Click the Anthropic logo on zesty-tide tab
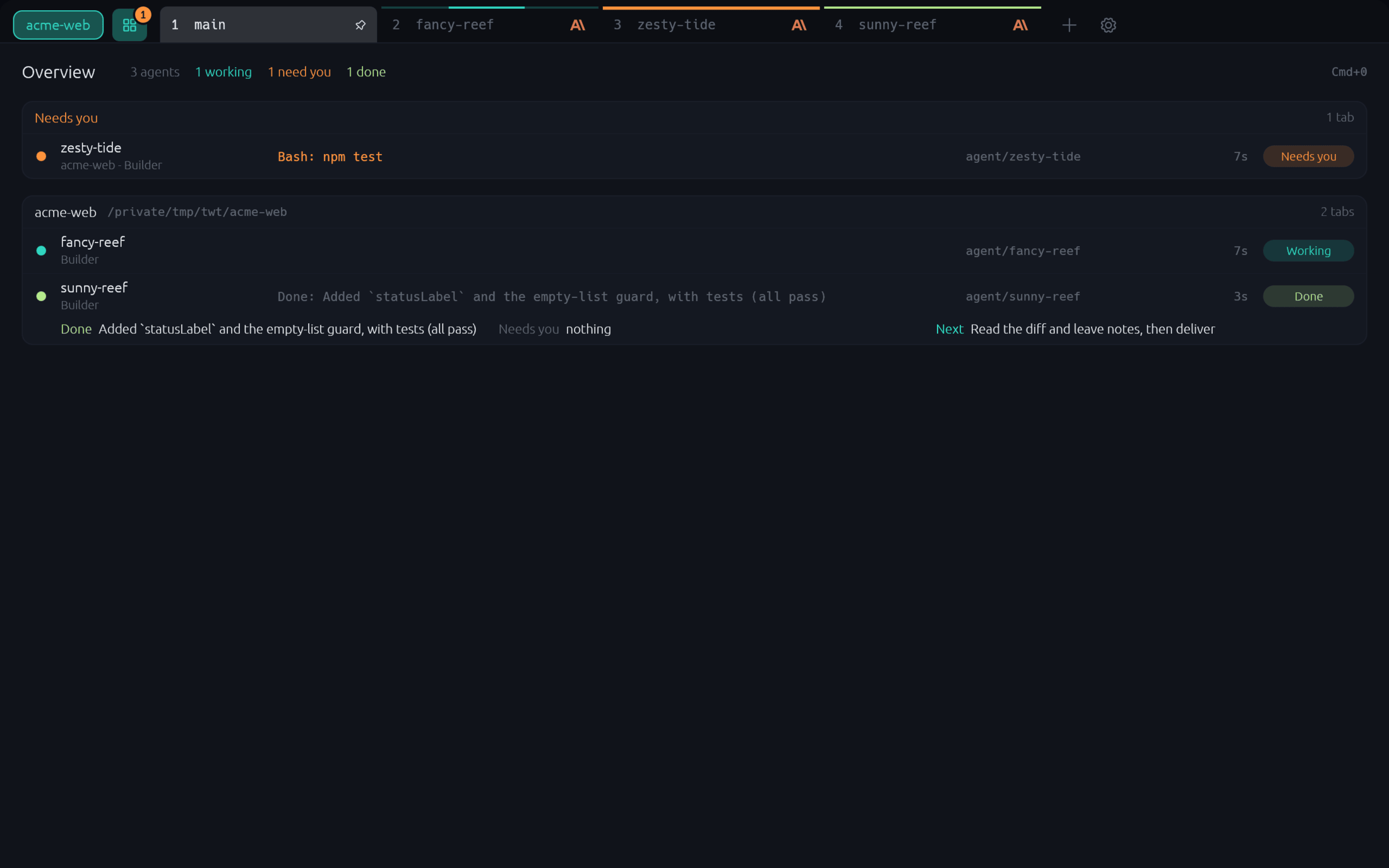Screen dimensions: 1389x868 (x=799, y=25)
